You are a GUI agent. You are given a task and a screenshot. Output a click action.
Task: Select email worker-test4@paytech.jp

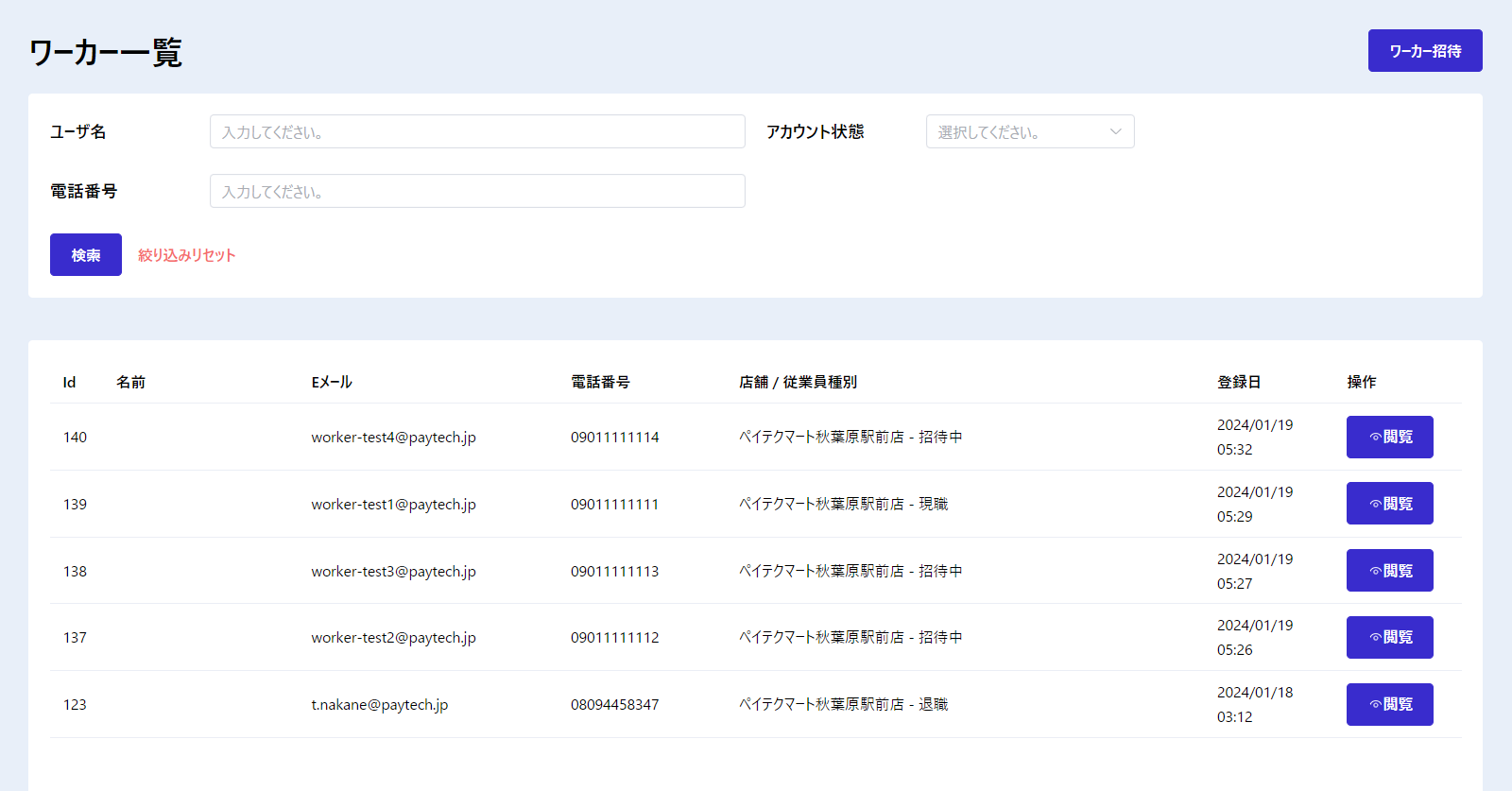click(394, 438)
